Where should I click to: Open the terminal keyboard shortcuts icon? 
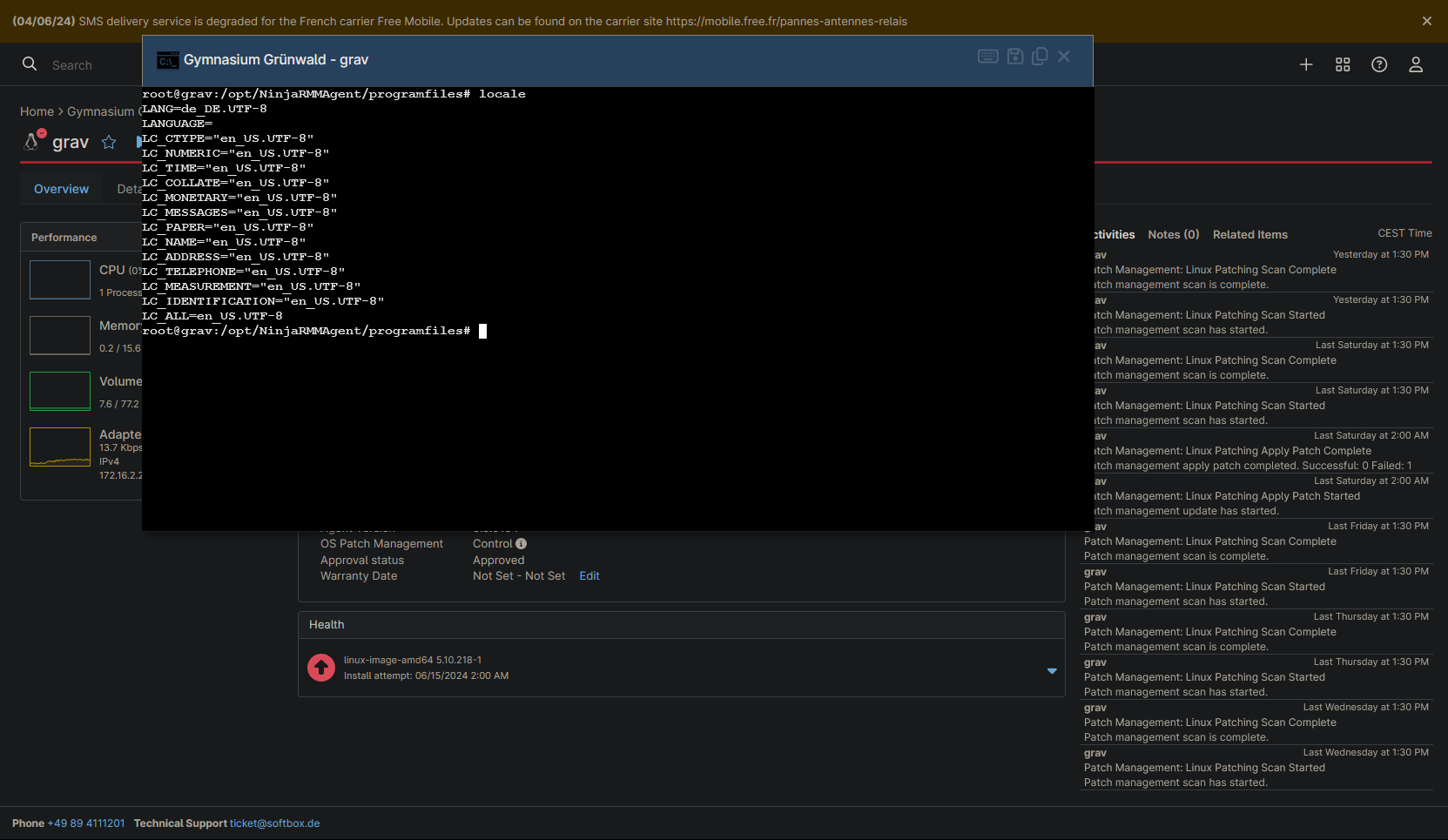coord(987,57)
